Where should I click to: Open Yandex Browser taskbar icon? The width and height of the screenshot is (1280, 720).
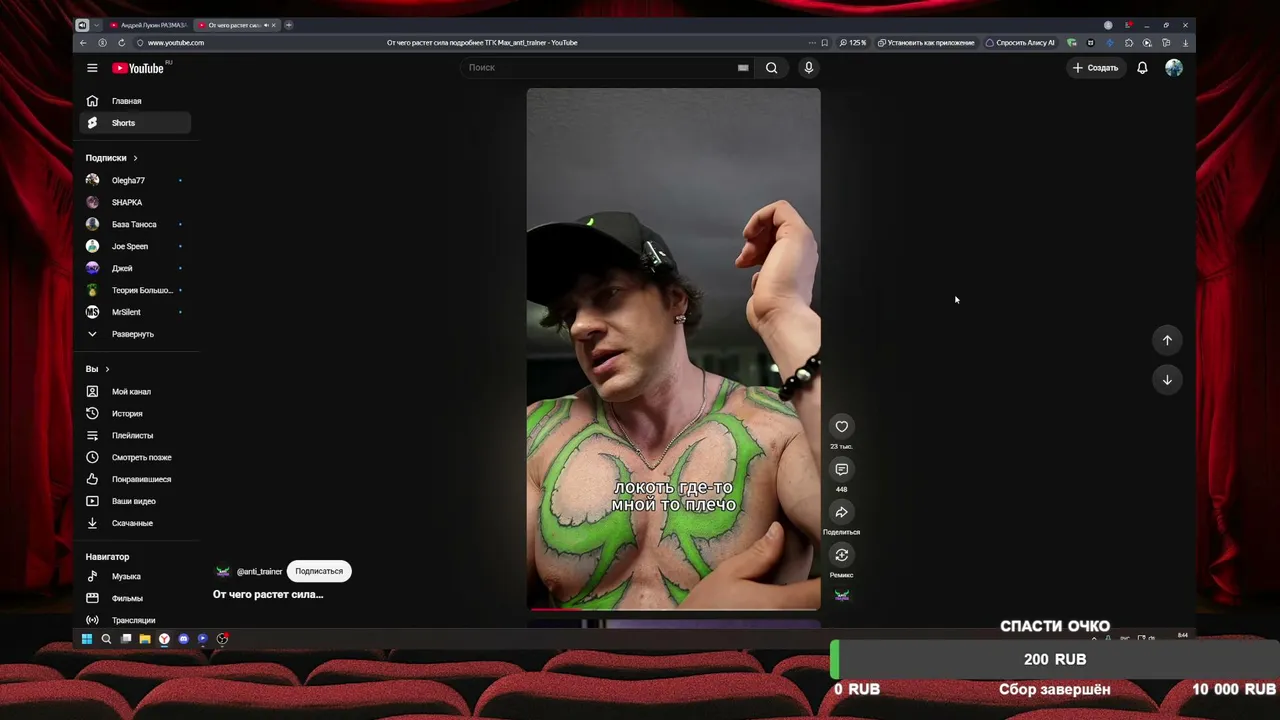pyautogui.click(x=164, y=639)
